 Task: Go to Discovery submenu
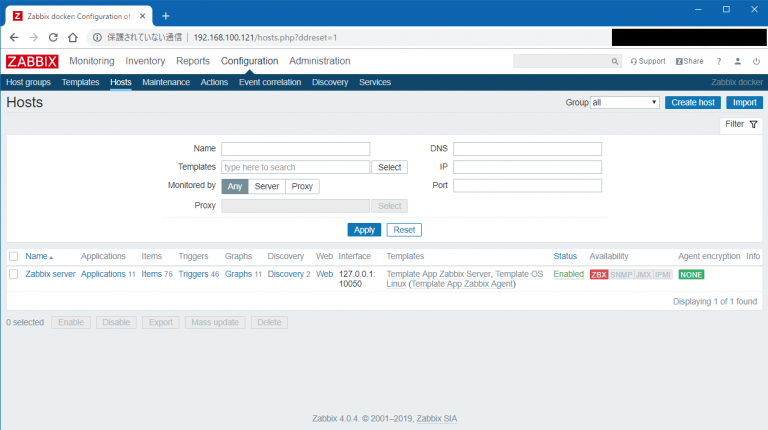click(330, 82)
